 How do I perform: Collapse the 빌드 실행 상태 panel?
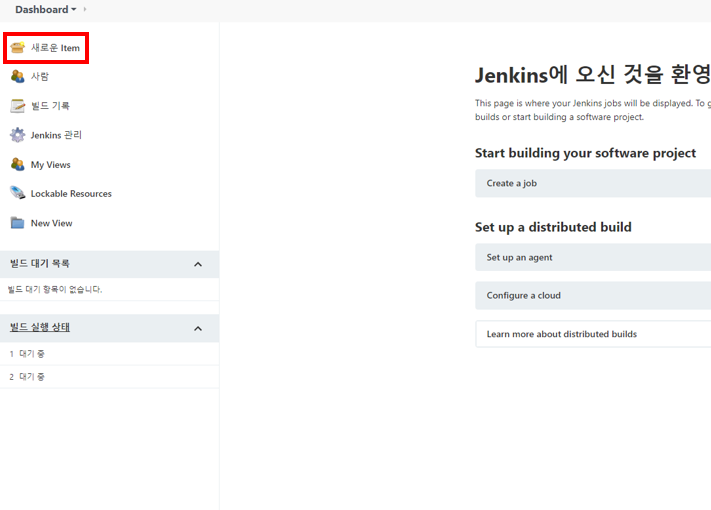tap(198, 329)
